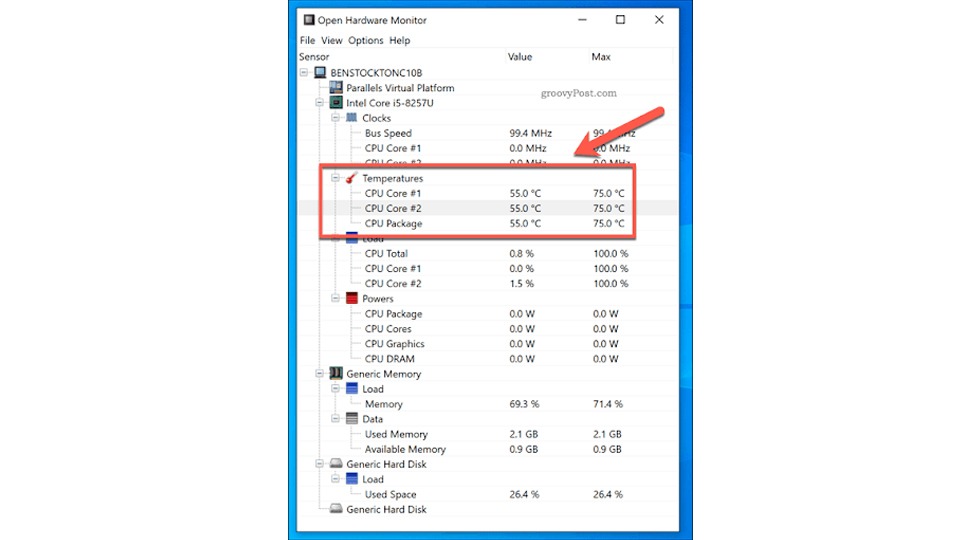This screenshot has width=960, height=540.
Task: Collapse the Intel Core i5-8257U node
Action: click(320, 103)
